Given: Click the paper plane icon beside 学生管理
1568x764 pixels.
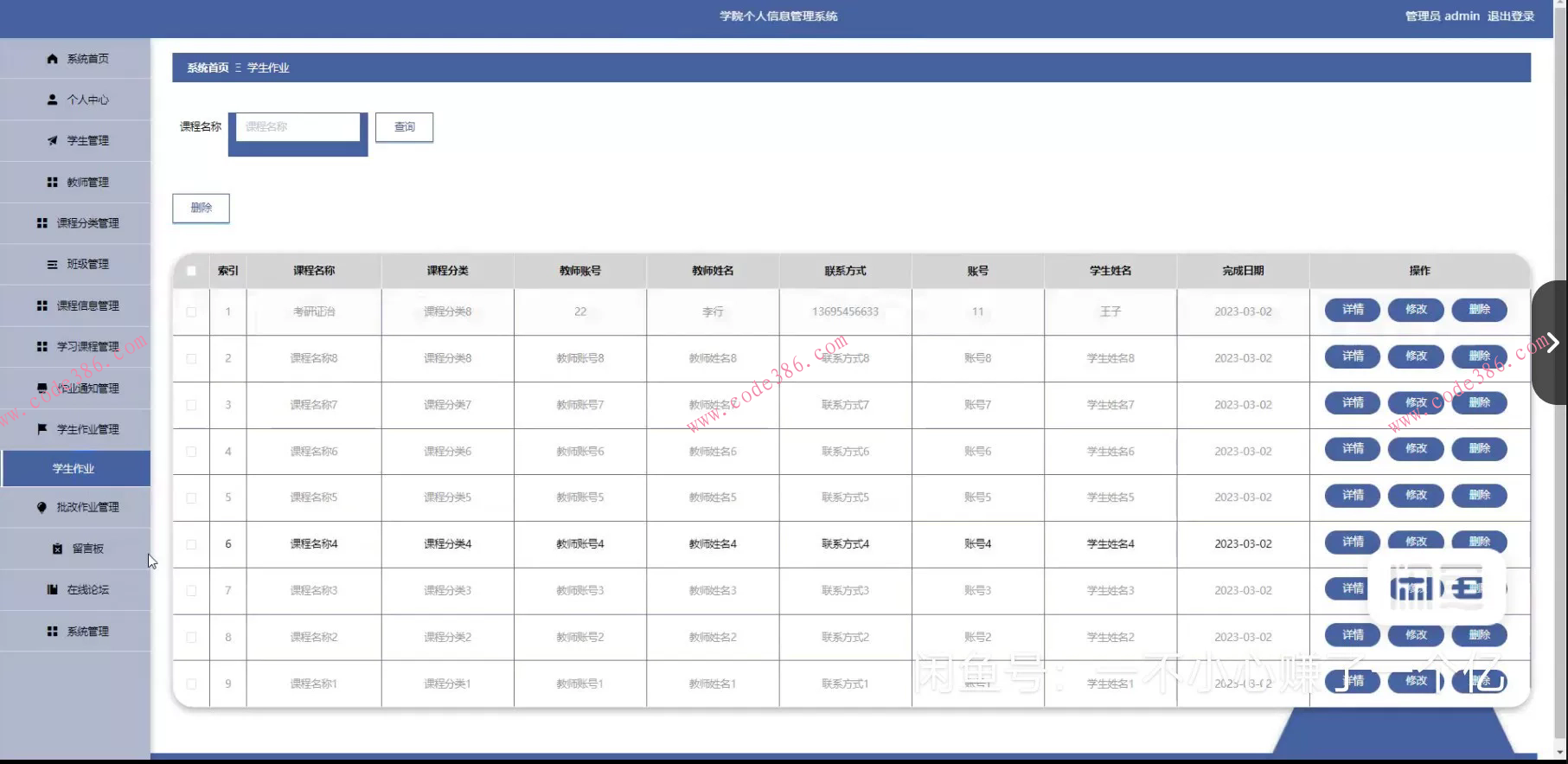Looking at the screenshot, I should coord(52,140).
